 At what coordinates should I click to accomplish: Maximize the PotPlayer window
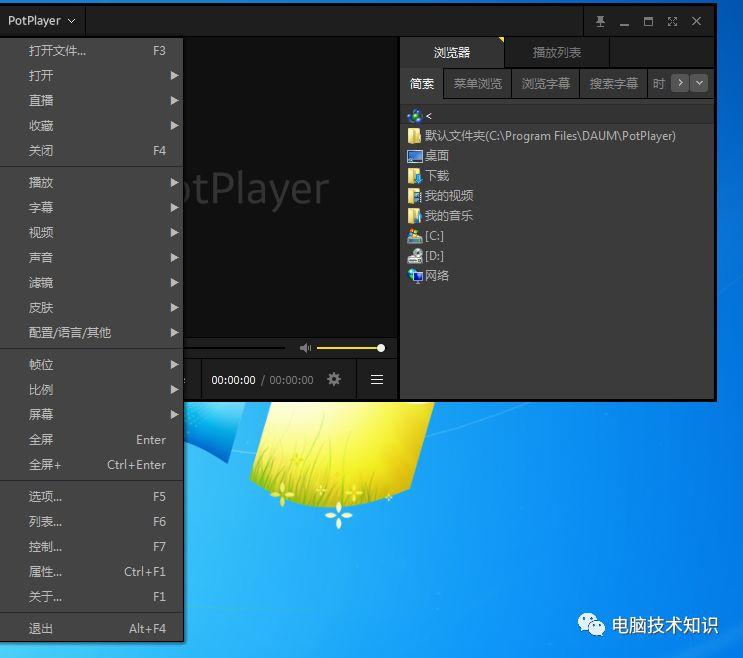pyautogui.click(x=648, y=21)
